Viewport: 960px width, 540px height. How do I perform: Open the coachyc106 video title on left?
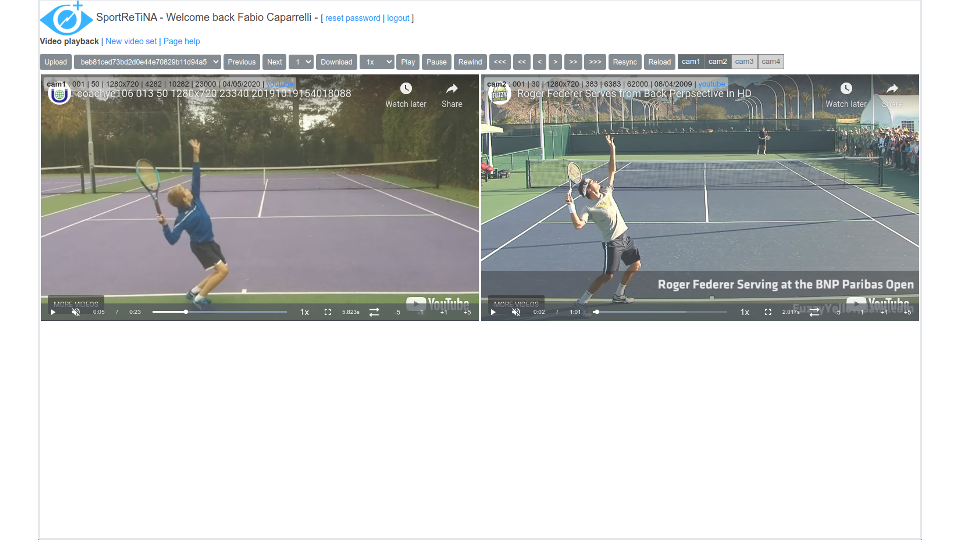pyautogui.click(x=214, y=94)
